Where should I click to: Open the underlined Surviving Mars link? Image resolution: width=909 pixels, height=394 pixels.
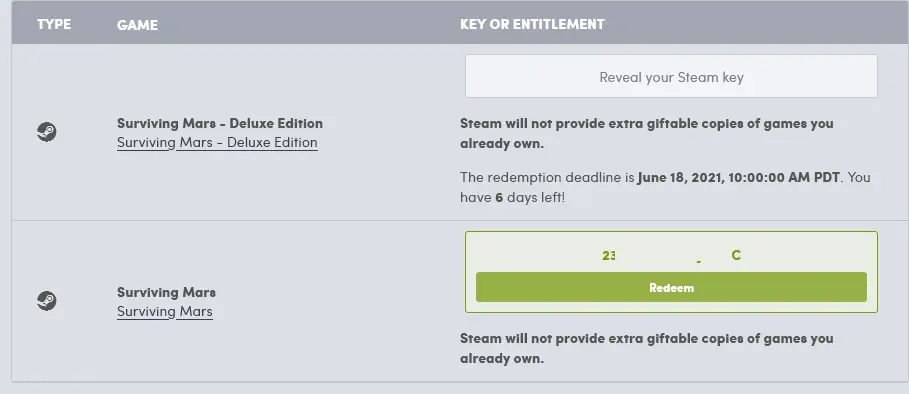(165, 311)
